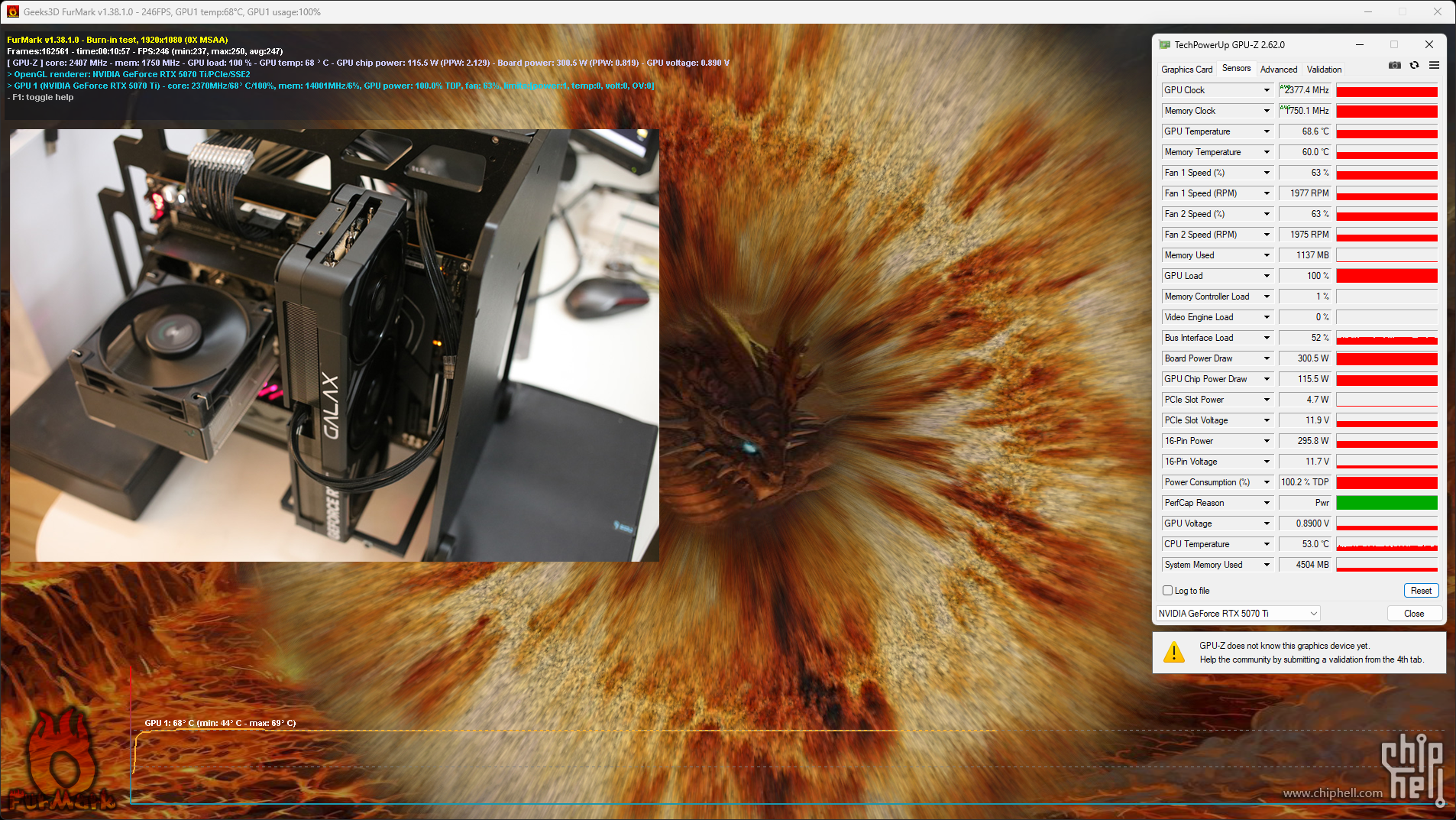The height and width of the screenshot is (820, 1456).
Task: Expand the 16-Pin Power sensor dropdown
Action: click(x=1267, y=441)
